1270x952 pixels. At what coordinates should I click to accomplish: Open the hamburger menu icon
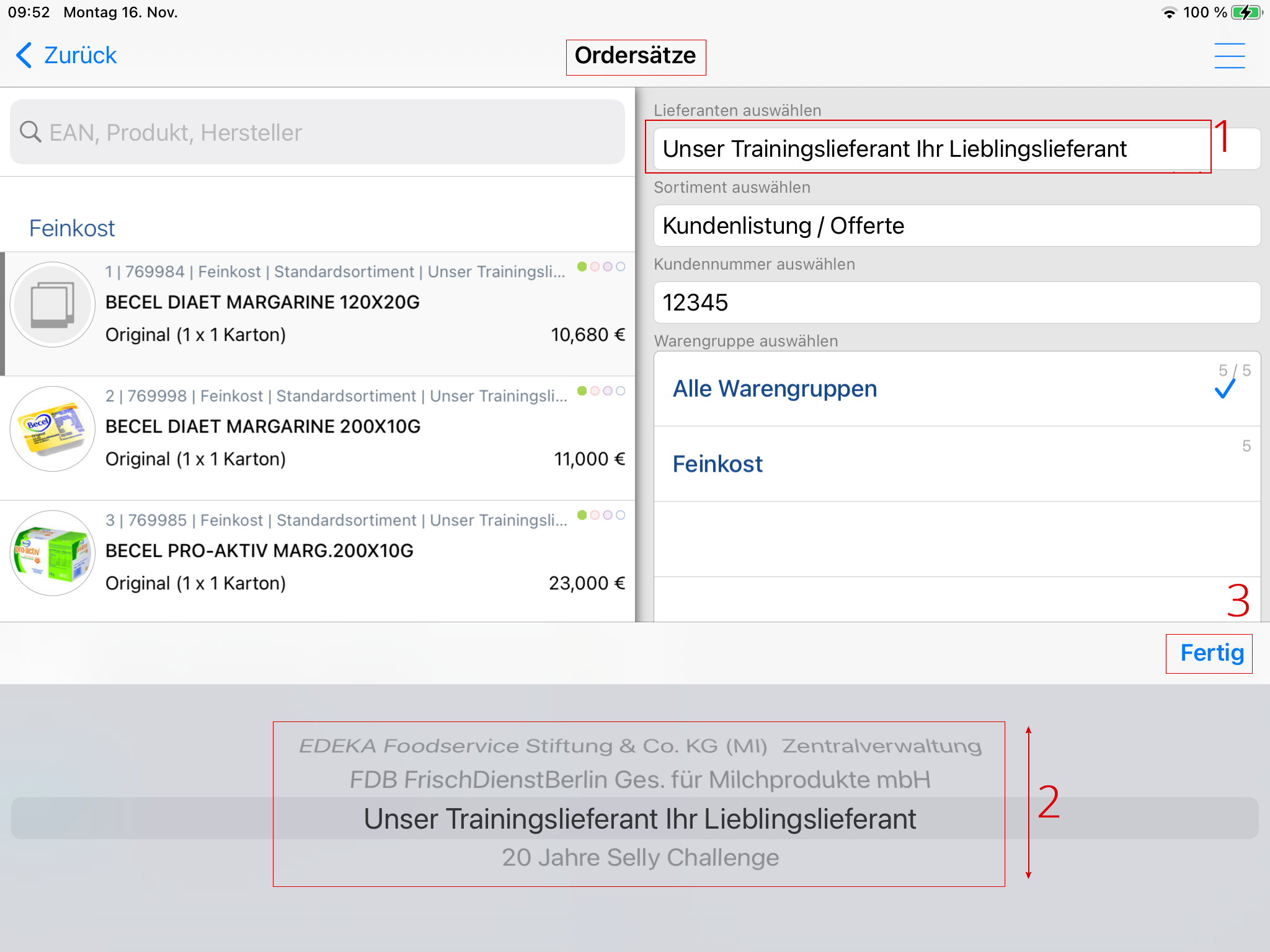1229,56
